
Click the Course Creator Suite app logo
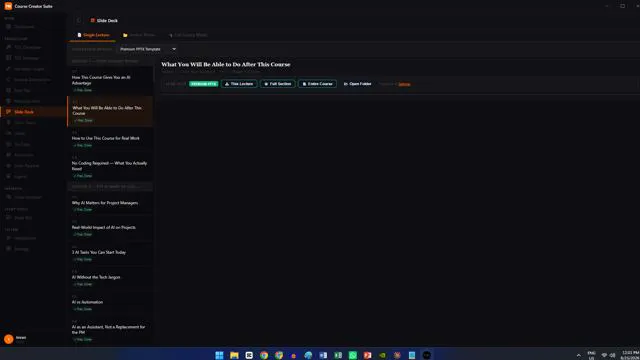8,6
